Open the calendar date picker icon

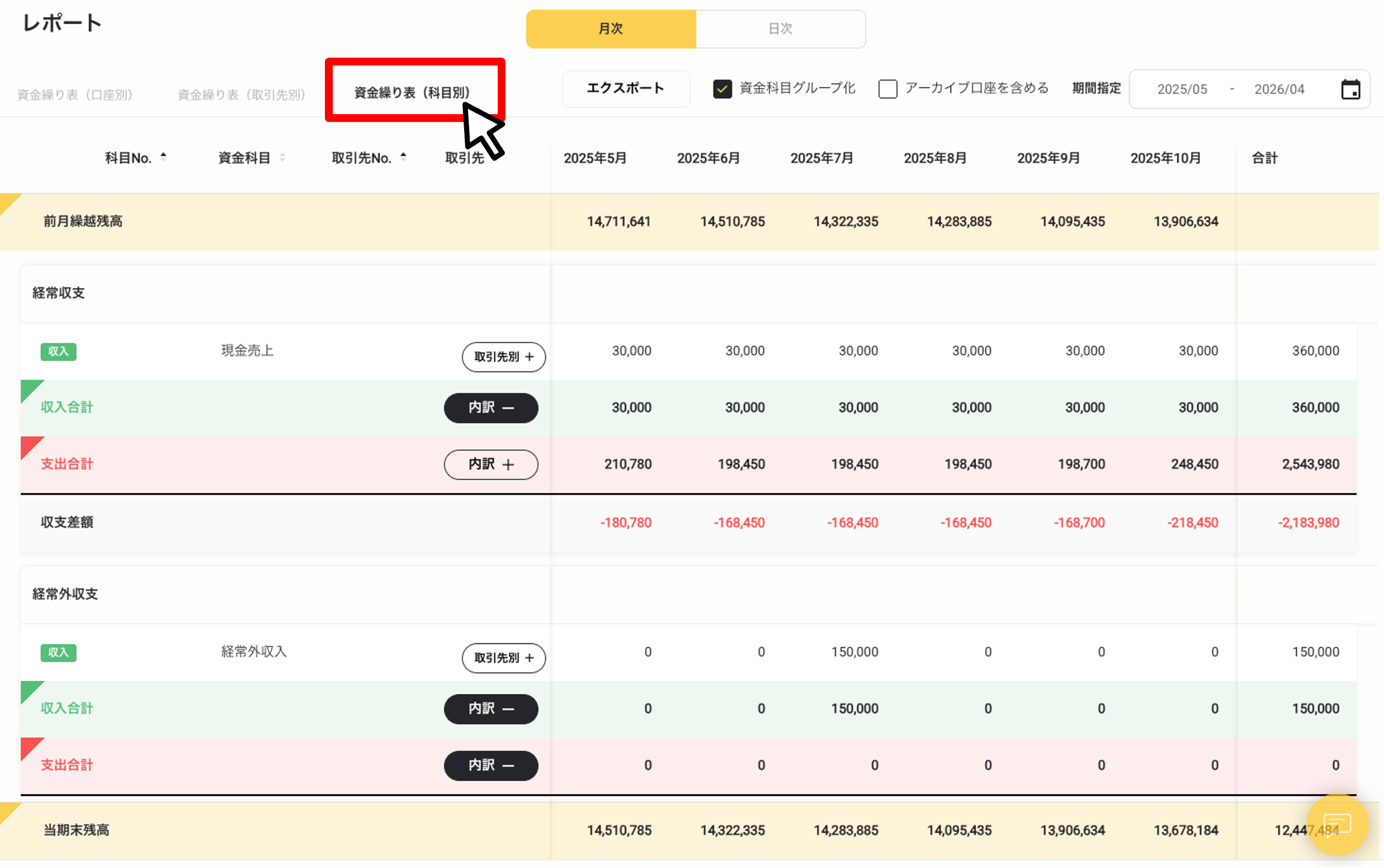pos(1350,88)
